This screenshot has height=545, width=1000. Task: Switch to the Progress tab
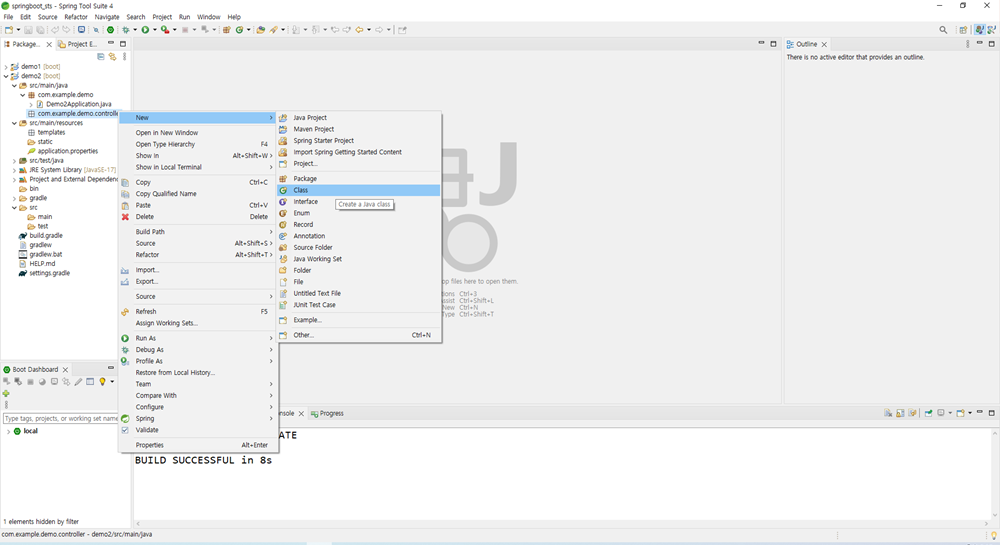[327, 414]
